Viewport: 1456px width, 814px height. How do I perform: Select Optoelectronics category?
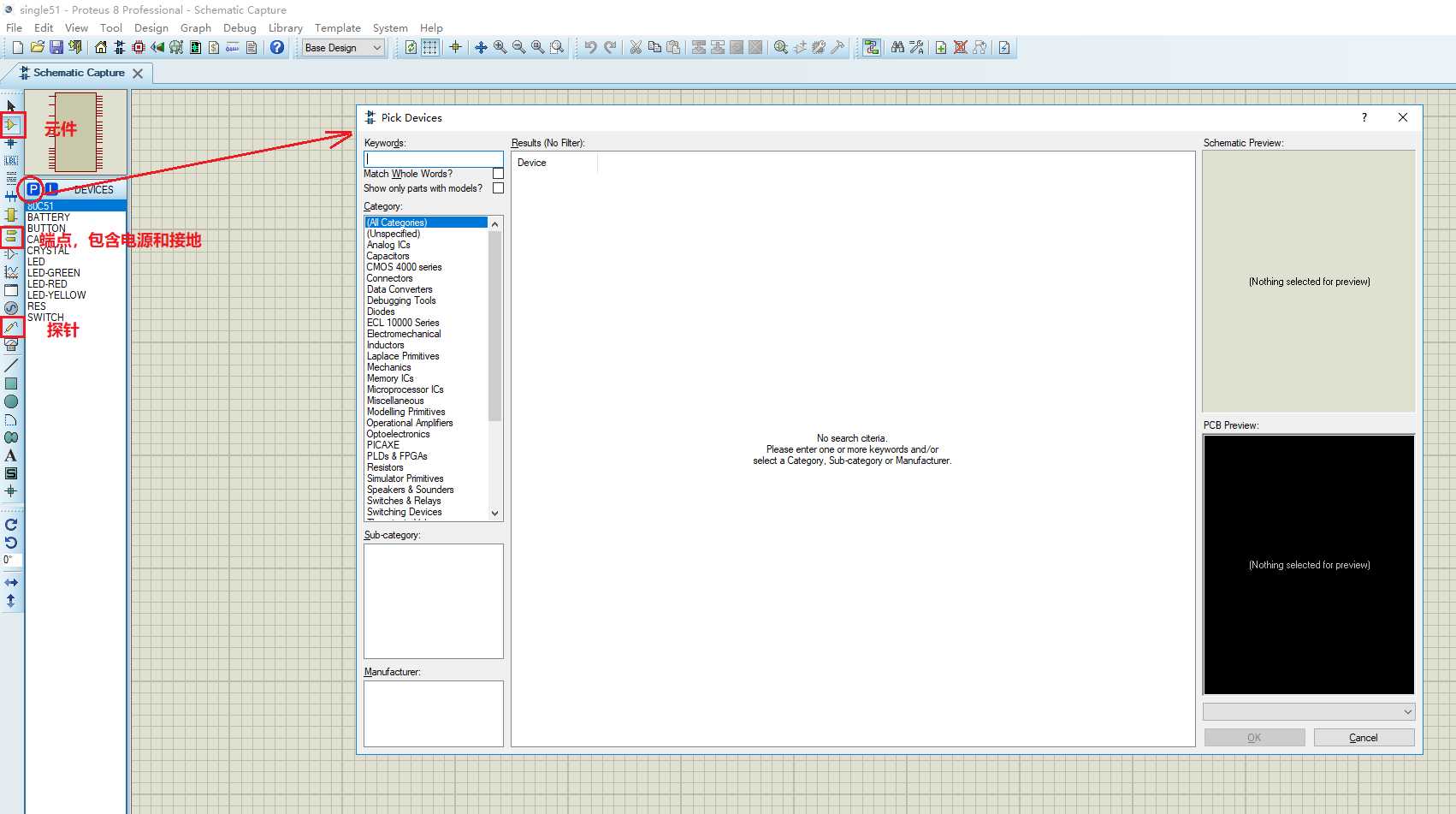[398, 434]
